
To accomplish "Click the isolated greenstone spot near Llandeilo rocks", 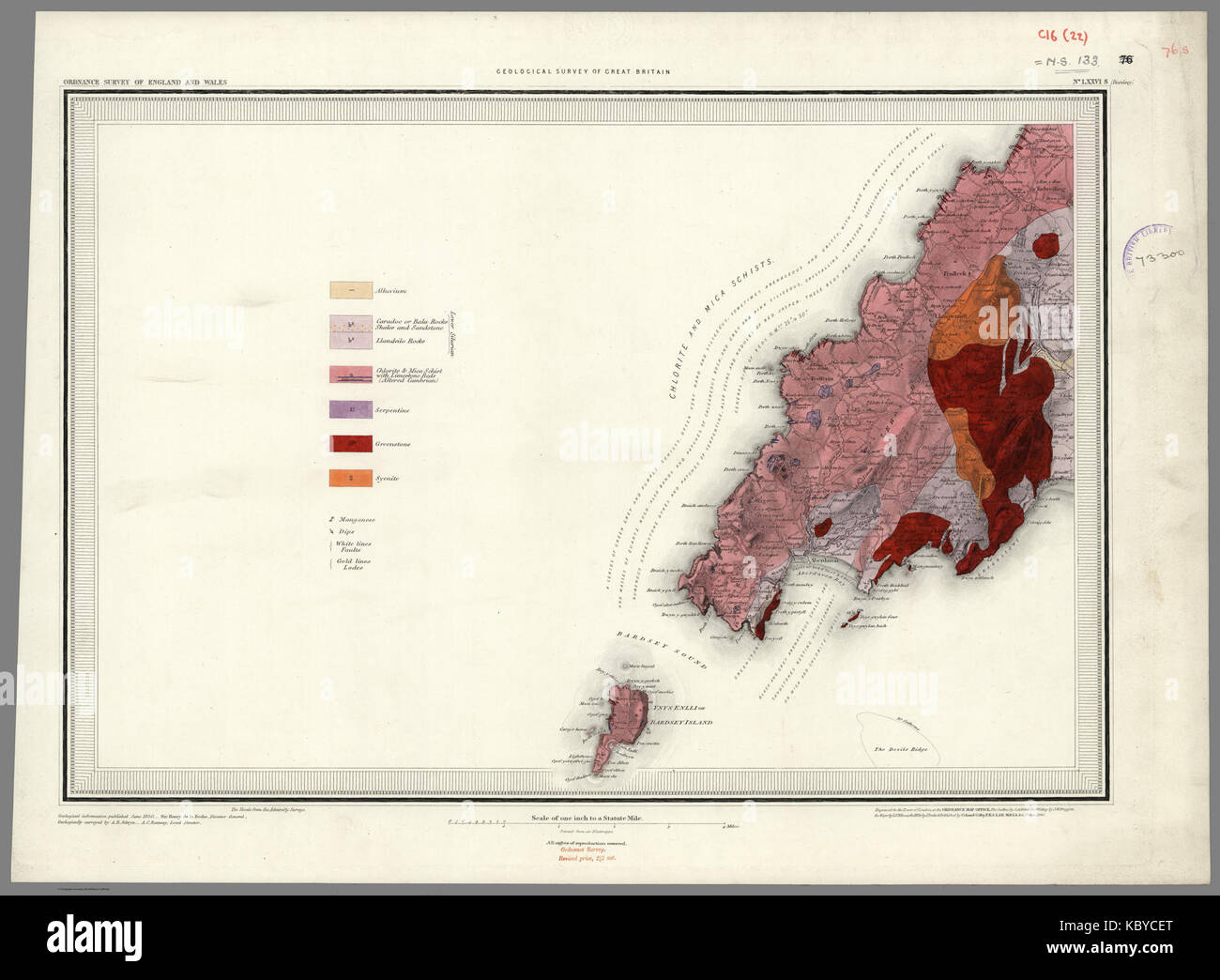I will (1044, 247).
